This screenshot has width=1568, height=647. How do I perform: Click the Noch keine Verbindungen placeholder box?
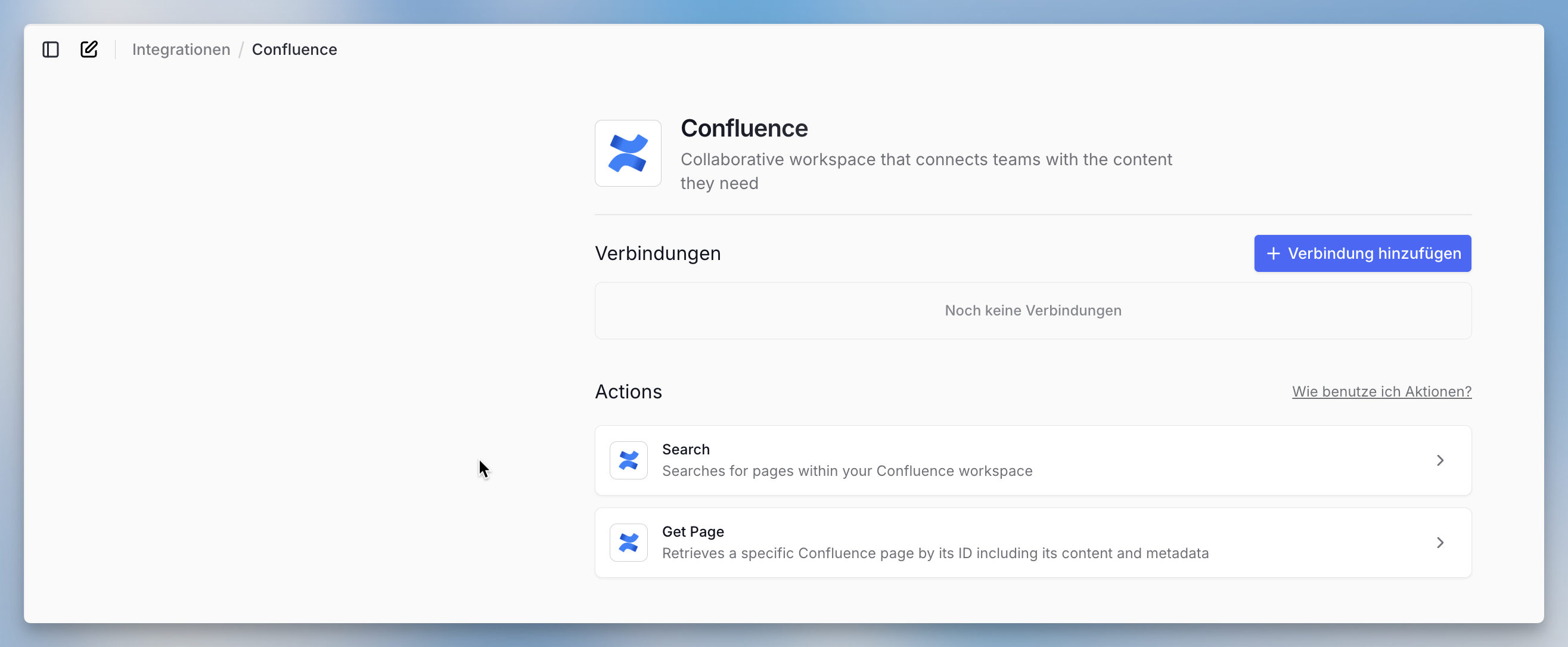tap(1032, 311)
